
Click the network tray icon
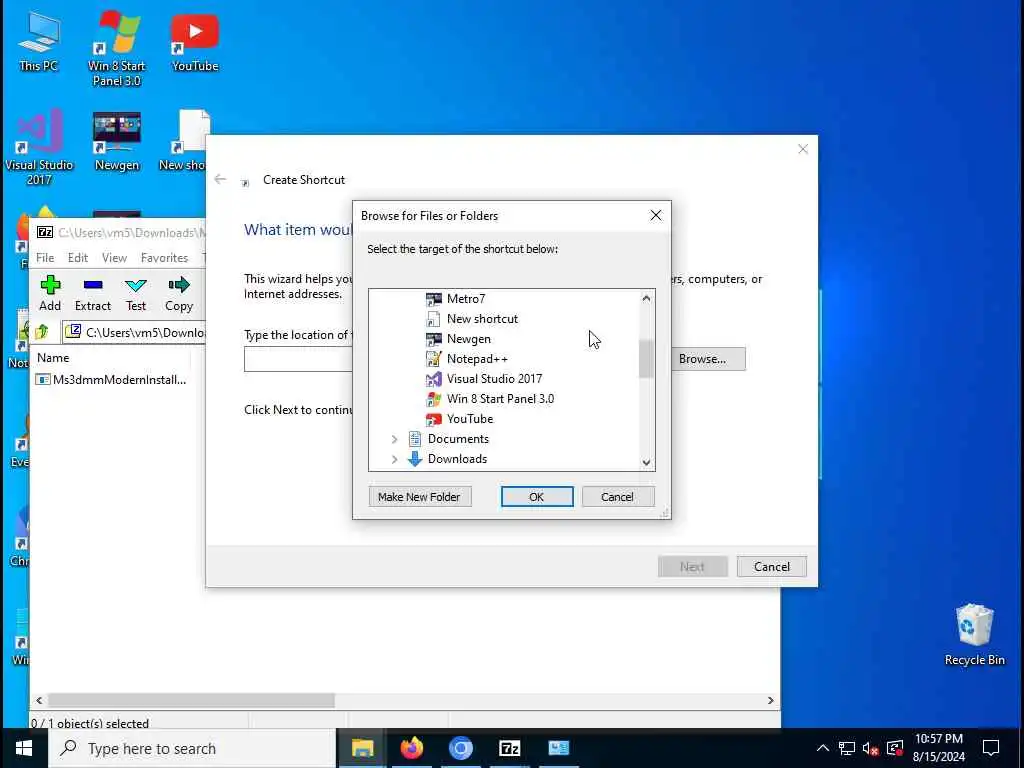click(x=846, y=748)
